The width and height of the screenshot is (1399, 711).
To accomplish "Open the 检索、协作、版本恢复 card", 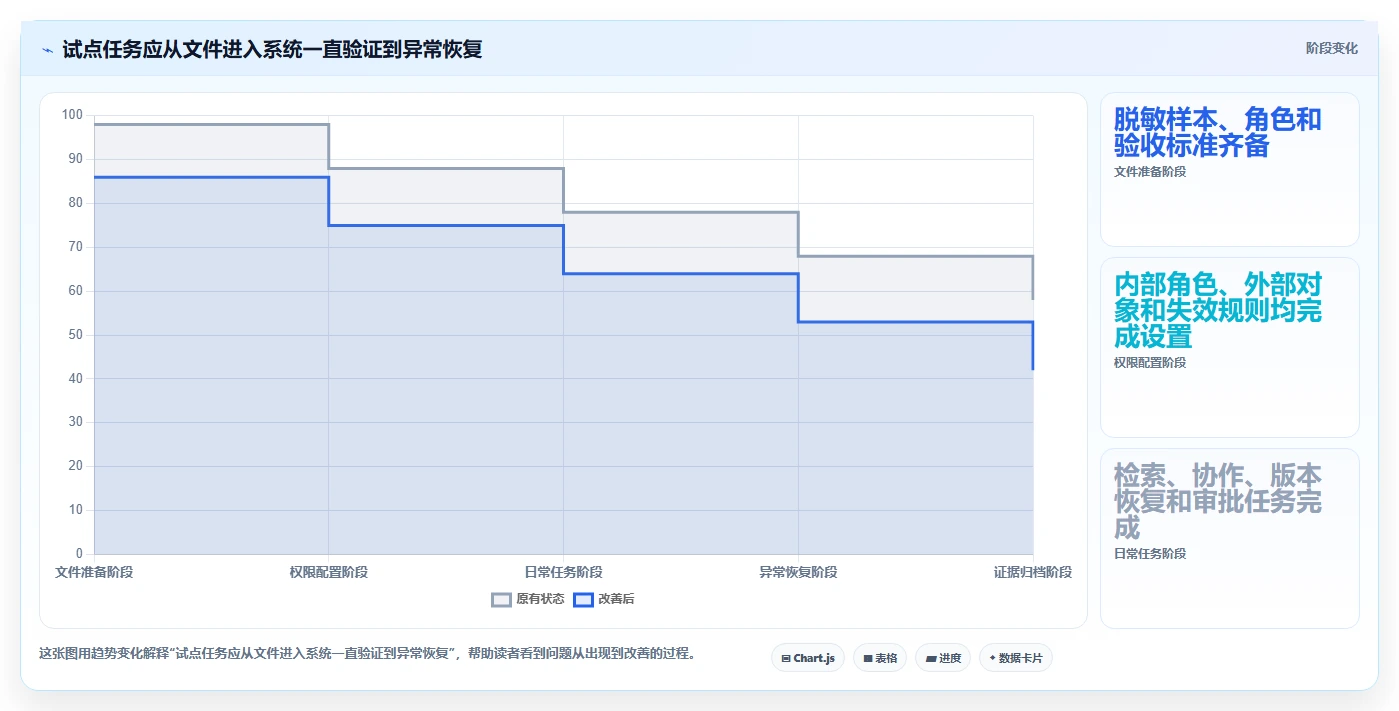I will point(1230,538).
